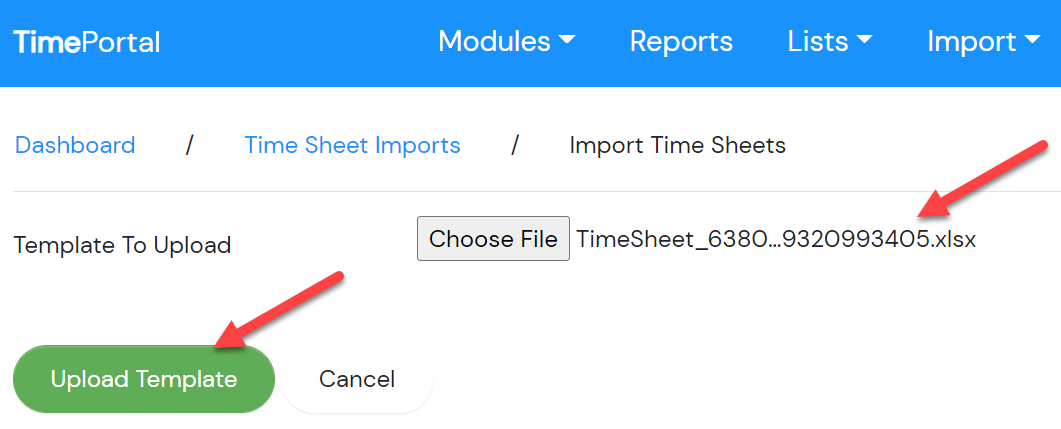
Task: Click the slash separator after Dashboard
Action: [x=190, y=145]
